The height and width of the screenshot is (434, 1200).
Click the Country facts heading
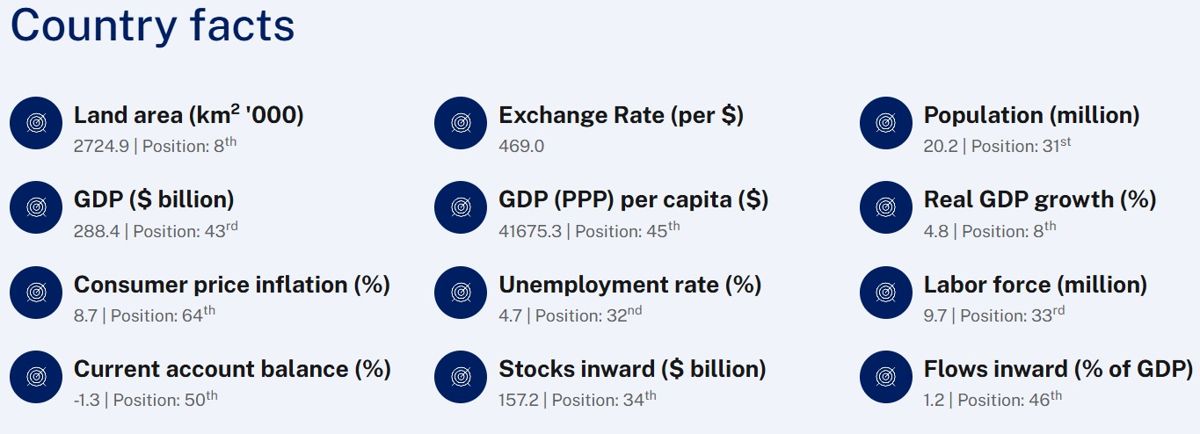click(x=153, y=26)
